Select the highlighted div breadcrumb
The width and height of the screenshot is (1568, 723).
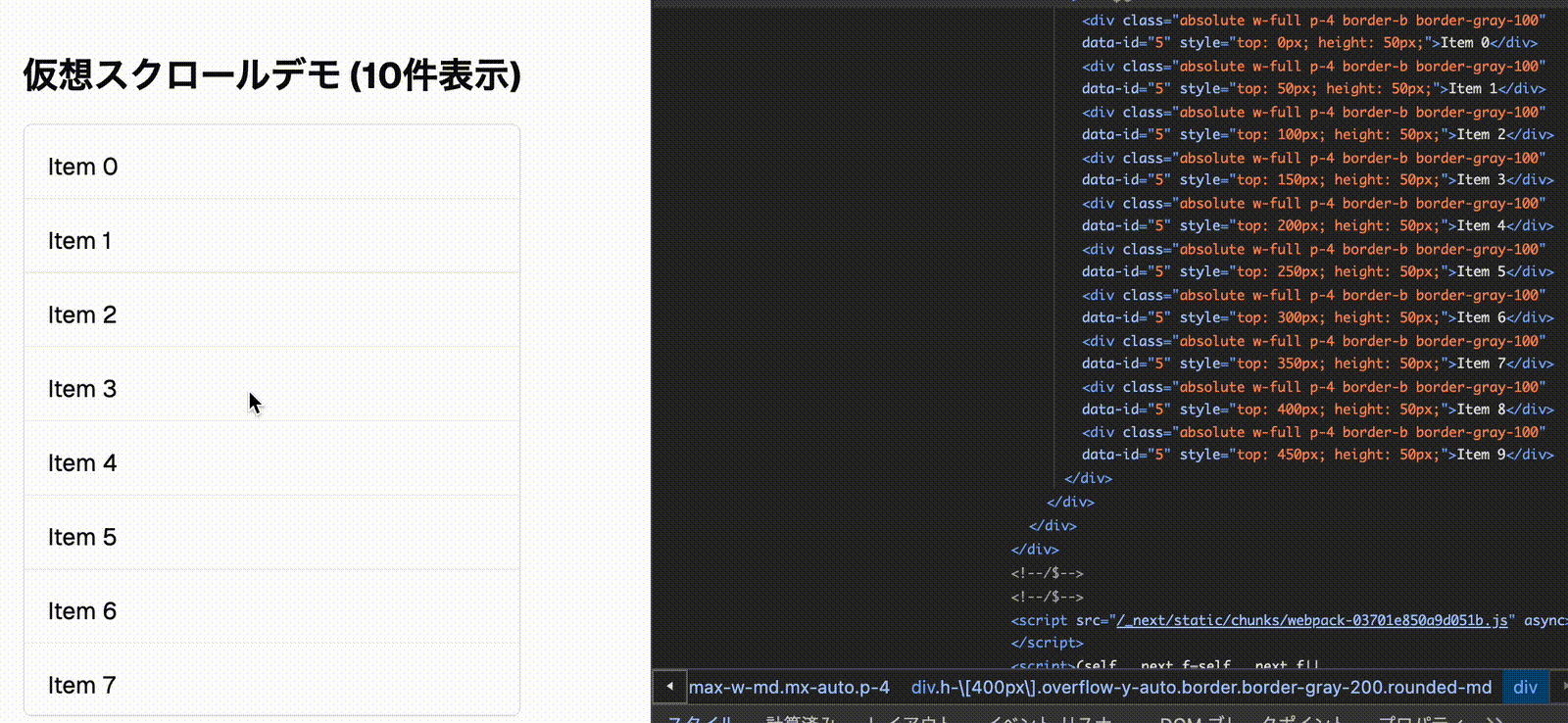(x=1525, y=688)
